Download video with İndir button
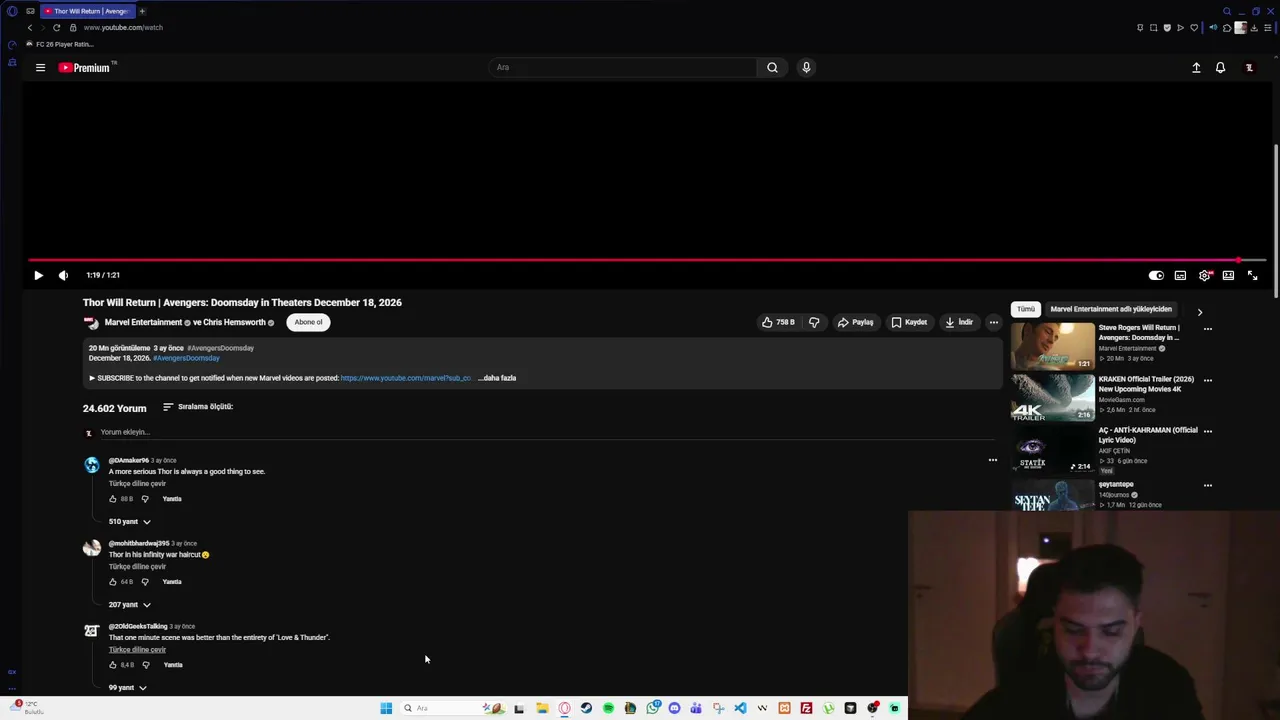This screenshot has height=720, width=1280. tap(959, 322)
